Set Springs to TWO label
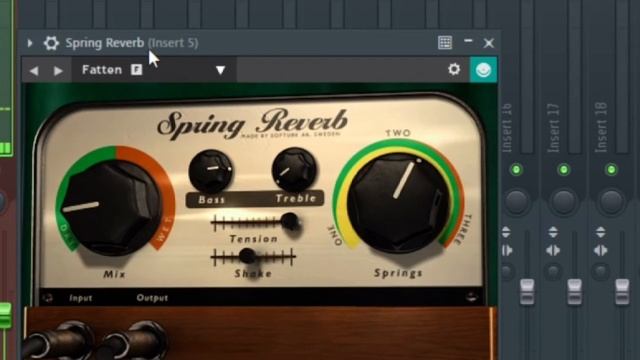This screenshot has height=360, width=640. [x=398, y=133]
